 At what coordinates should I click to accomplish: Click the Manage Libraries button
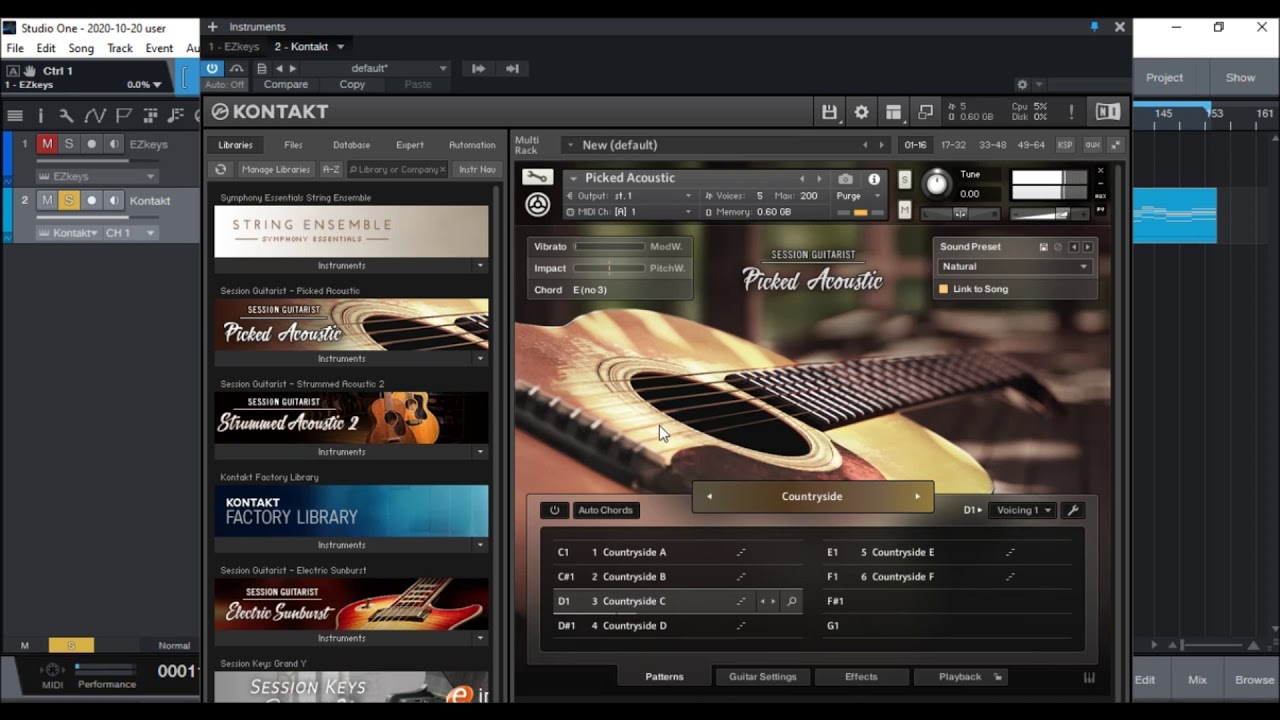coord(276,170)
